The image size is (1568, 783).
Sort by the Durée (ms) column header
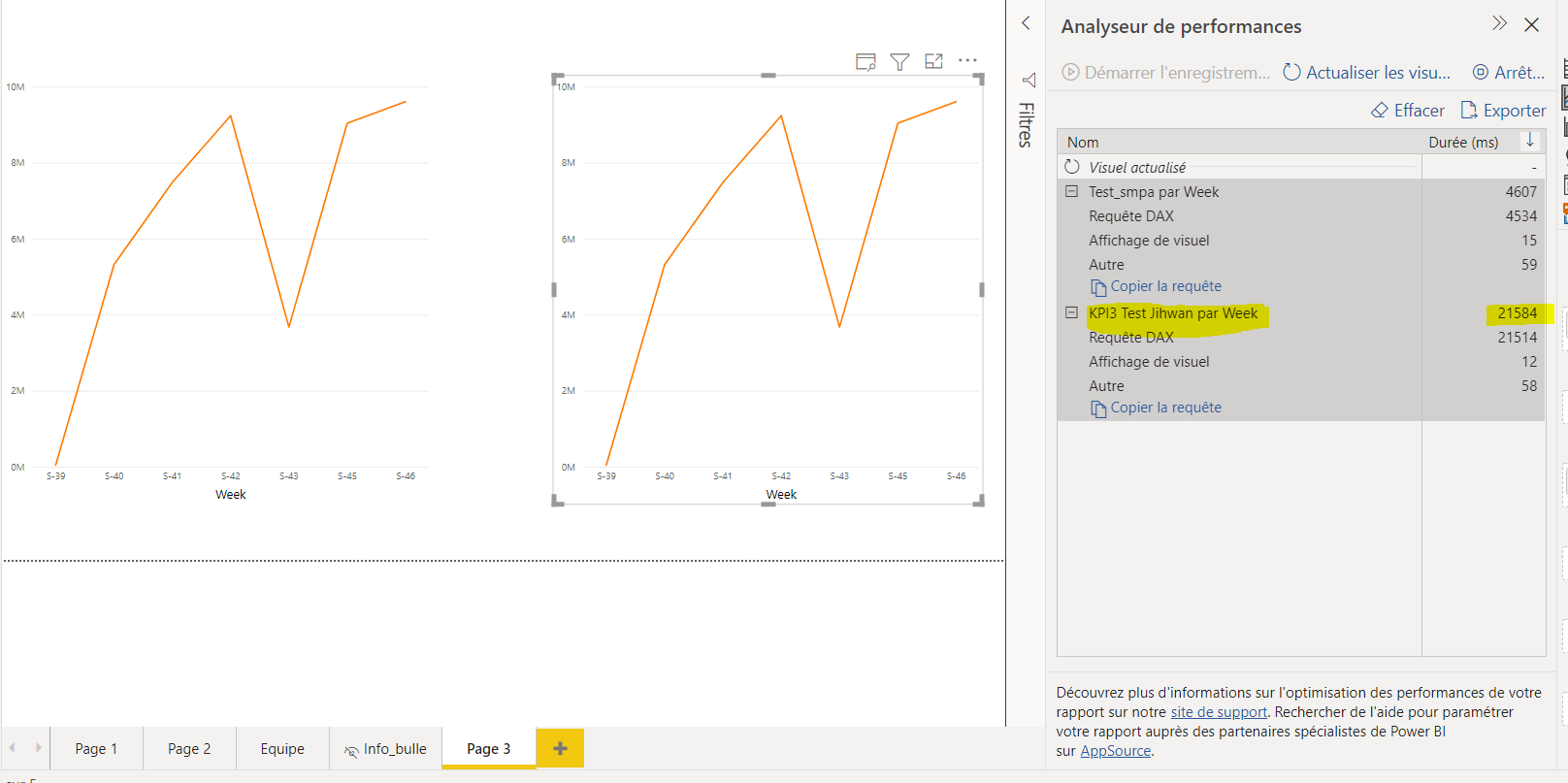[1462, 142]
